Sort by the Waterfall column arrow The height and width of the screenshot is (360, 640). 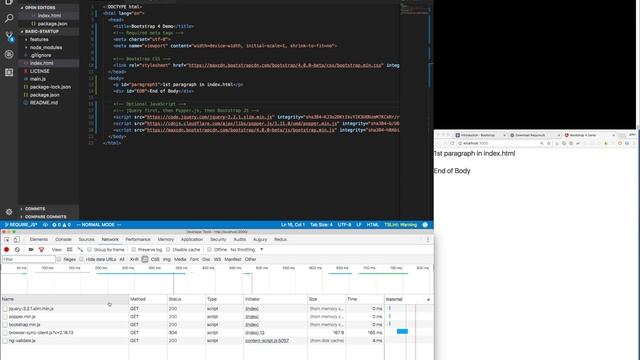tap(428, 300)
